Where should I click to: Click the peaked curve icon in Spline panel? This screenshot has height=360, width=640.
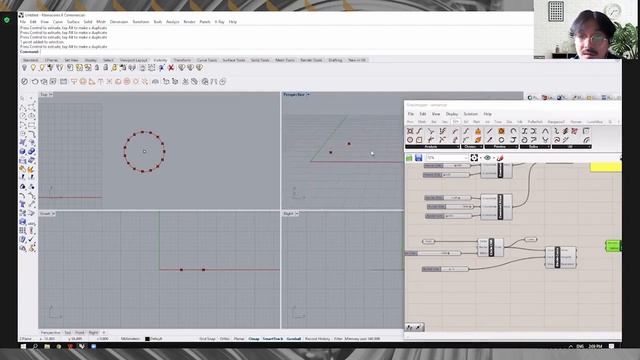[545, 131]
